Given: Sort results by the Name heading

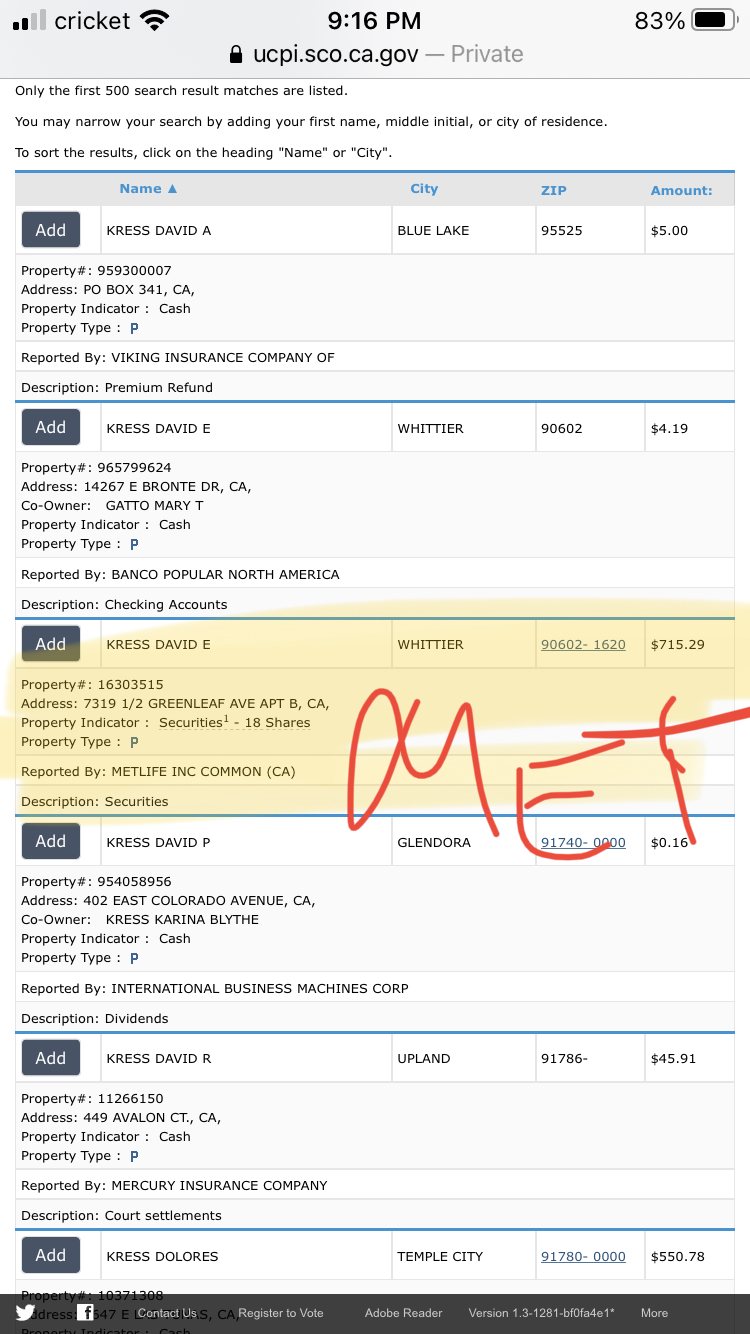Looking at the screenshot, I should [148, 188].
